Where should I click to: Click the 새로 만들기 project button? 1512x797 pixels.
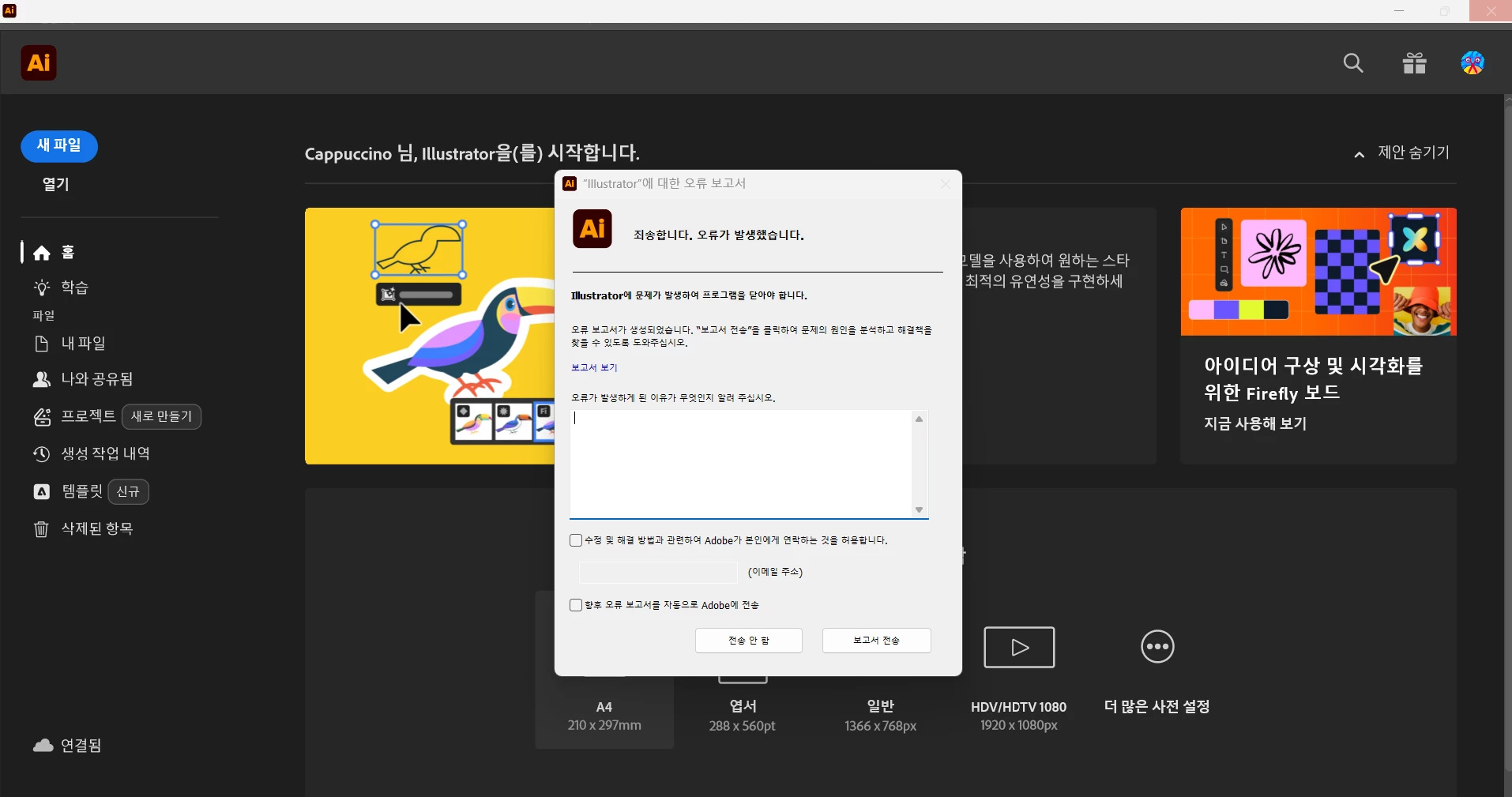(x=162, y=416)
